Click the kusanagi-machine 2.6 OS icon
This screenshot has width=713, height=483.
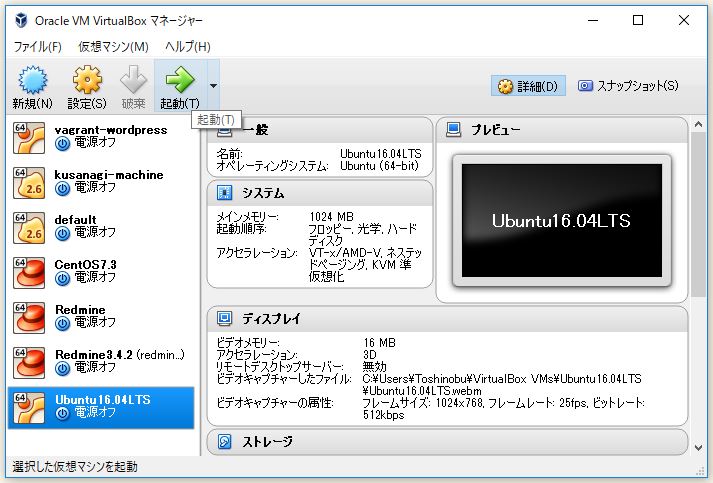coord(29,183)
